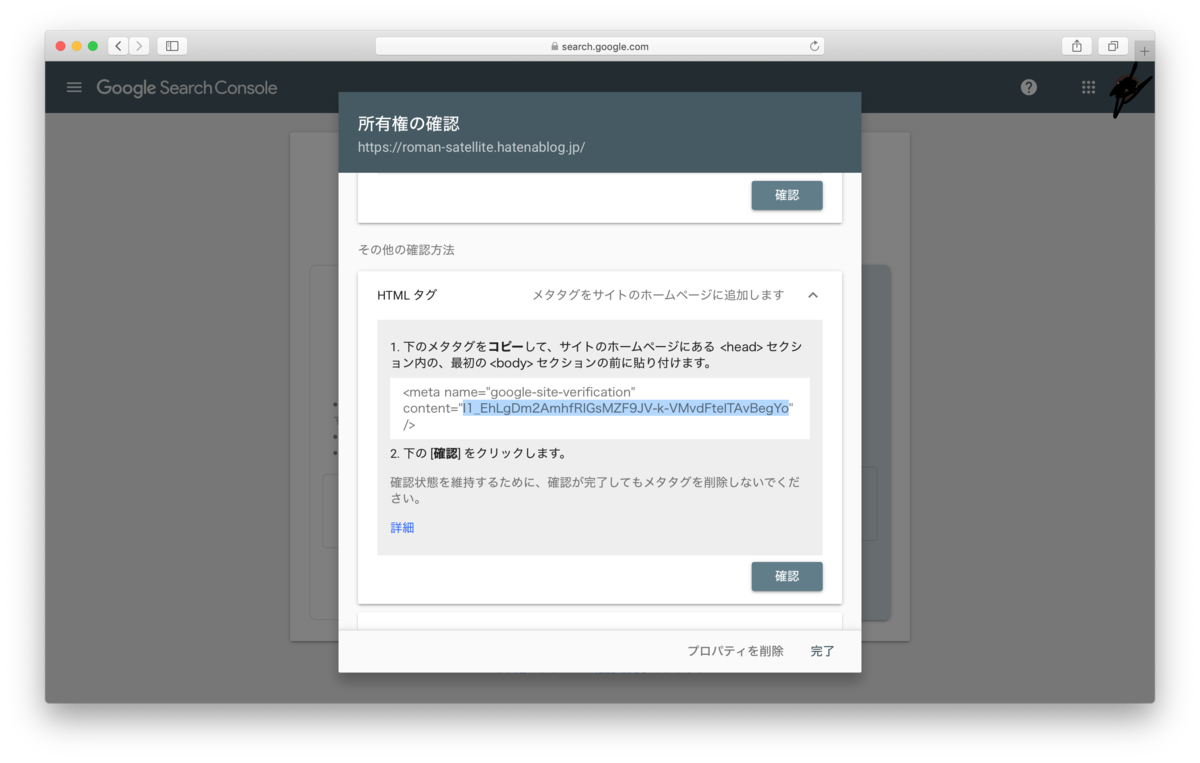Screen dimensions: 1200x763
Task: Open the Safari share menu
Action: pos(1077,46)
